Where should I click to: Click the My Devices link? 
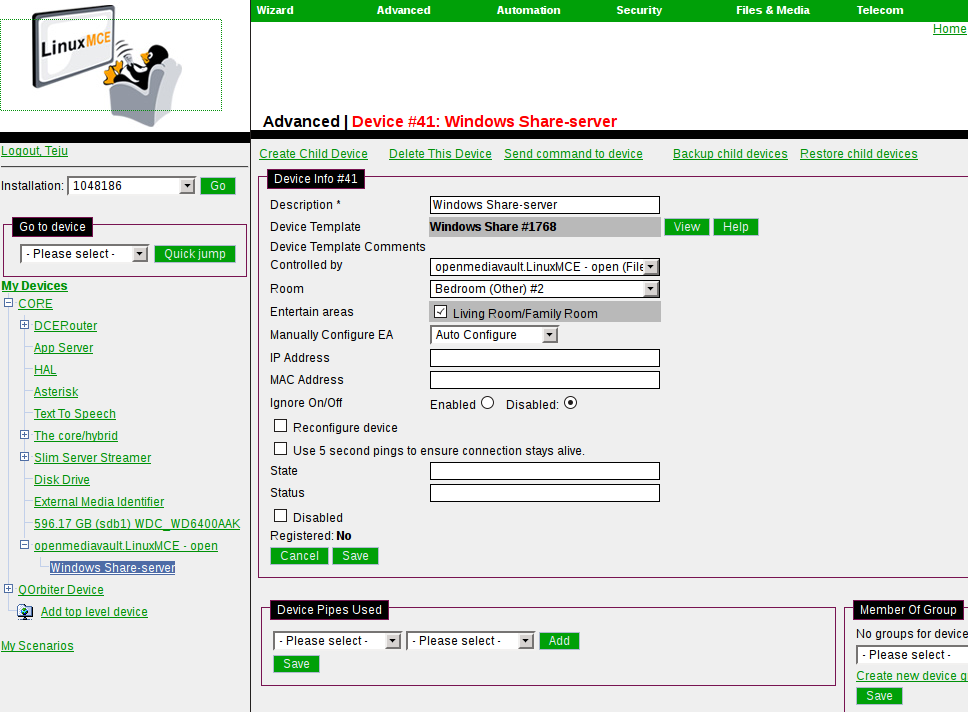click(x=35, y=286)
